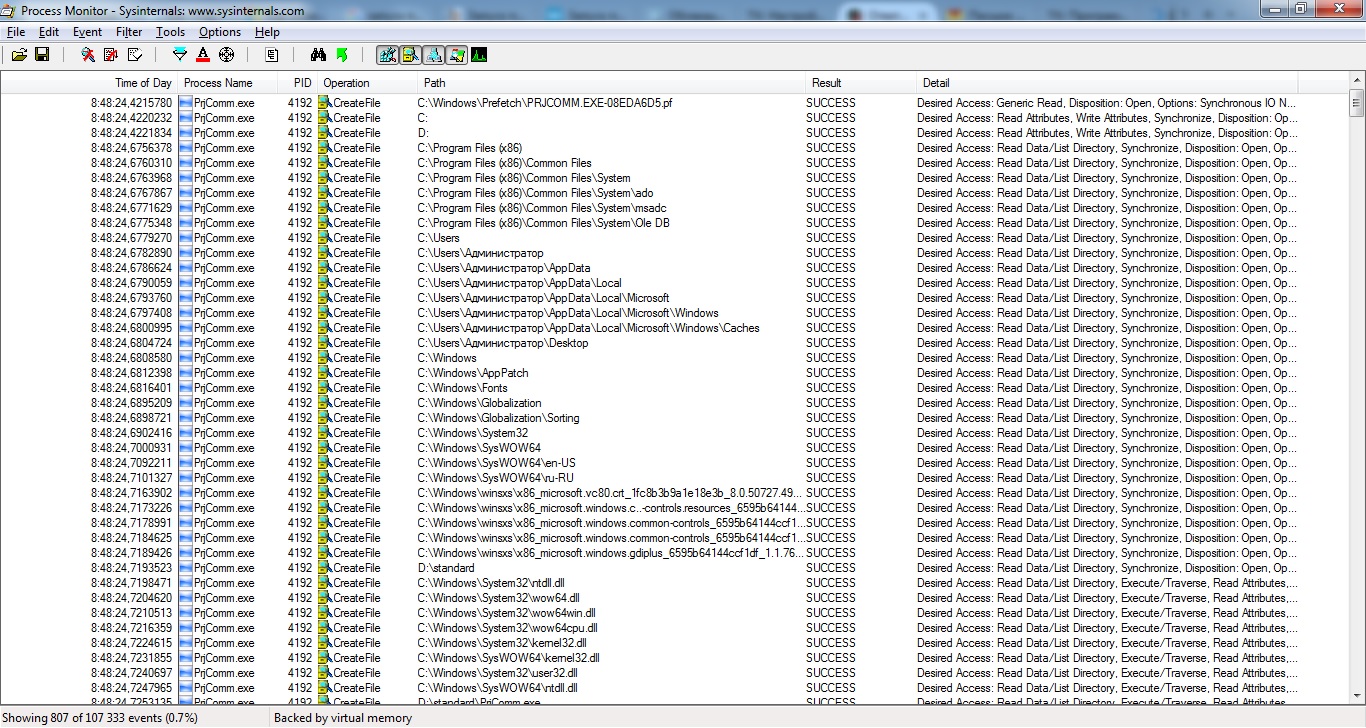Screen dimensions: 1366x728
Task: Click Include Process From Window crosshair
Action: point(226,55)
